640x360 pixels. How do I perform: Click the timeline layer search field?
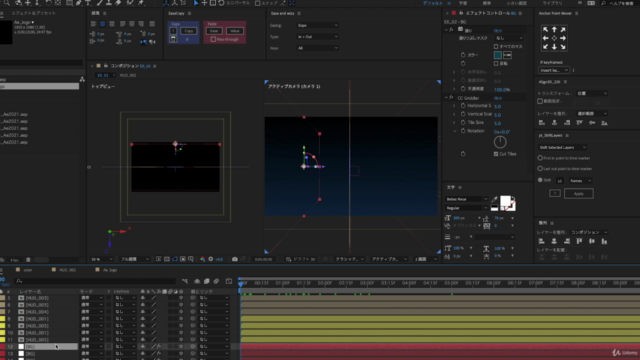tap(96, 281)
